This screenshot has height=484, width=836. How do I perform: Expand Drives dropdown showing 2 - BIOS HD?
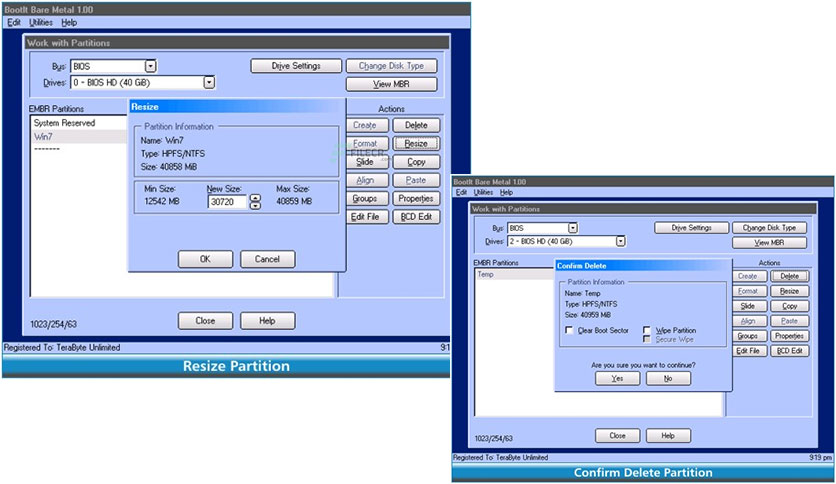[620, 241]
